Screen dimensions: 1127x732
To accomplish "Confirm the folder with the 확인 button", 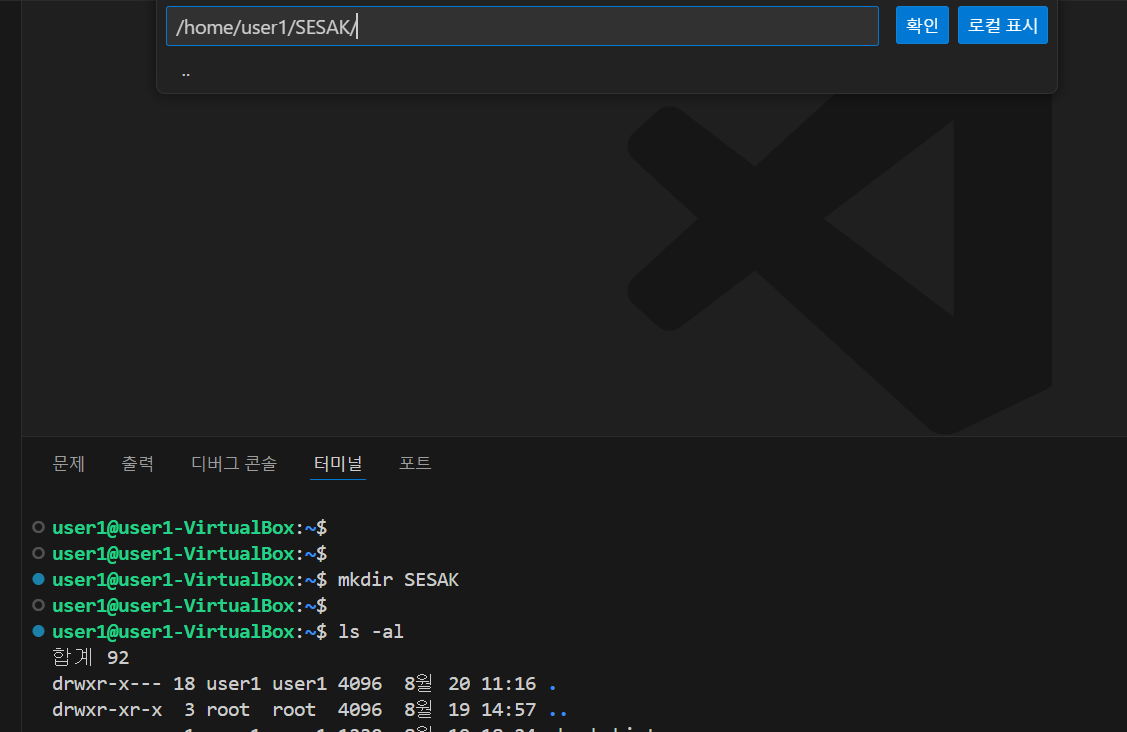I will tap(922, 25).
